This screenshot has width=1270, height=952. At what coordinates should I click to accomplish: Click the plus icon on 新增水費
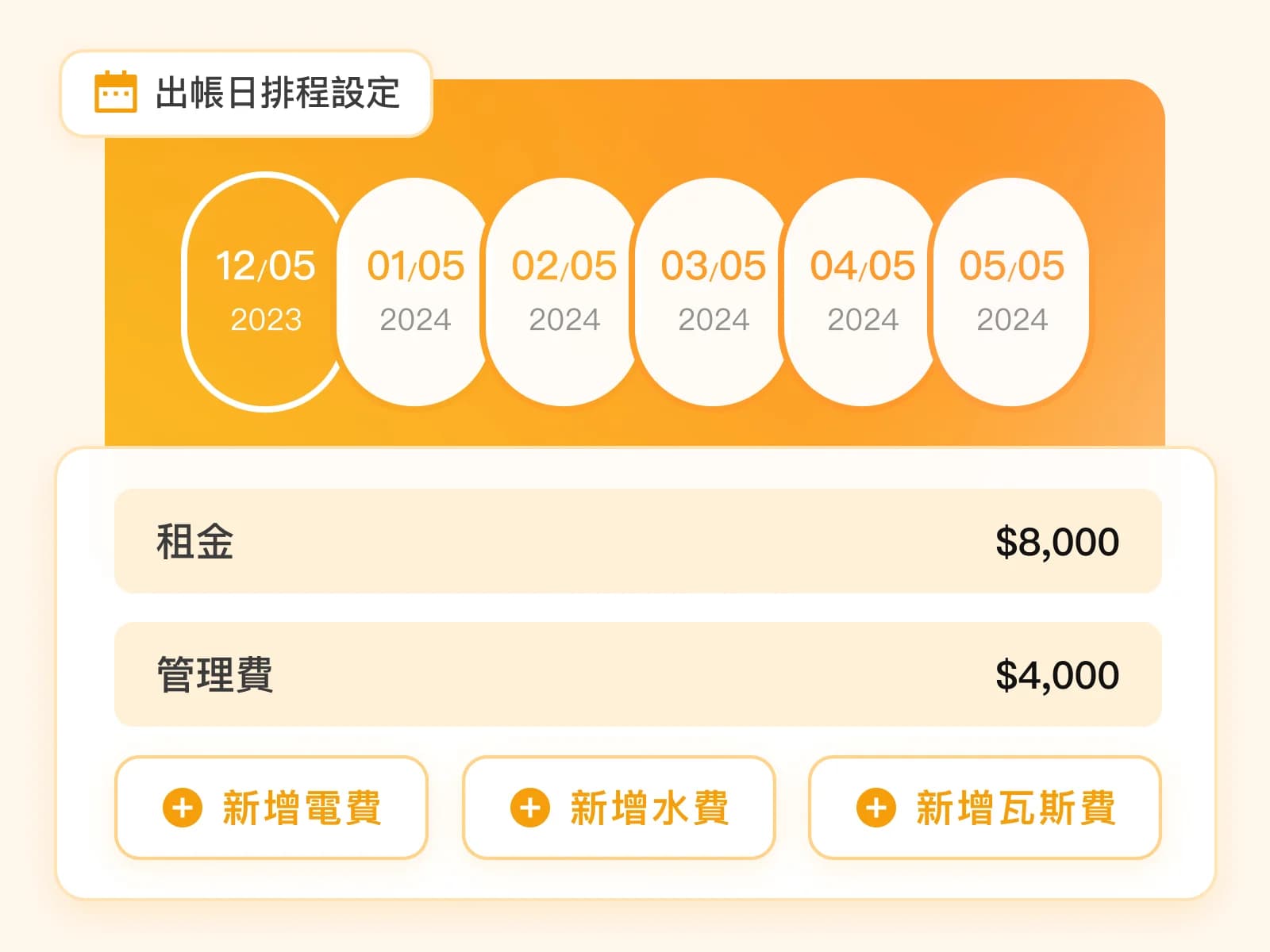(x=530, y=808)
